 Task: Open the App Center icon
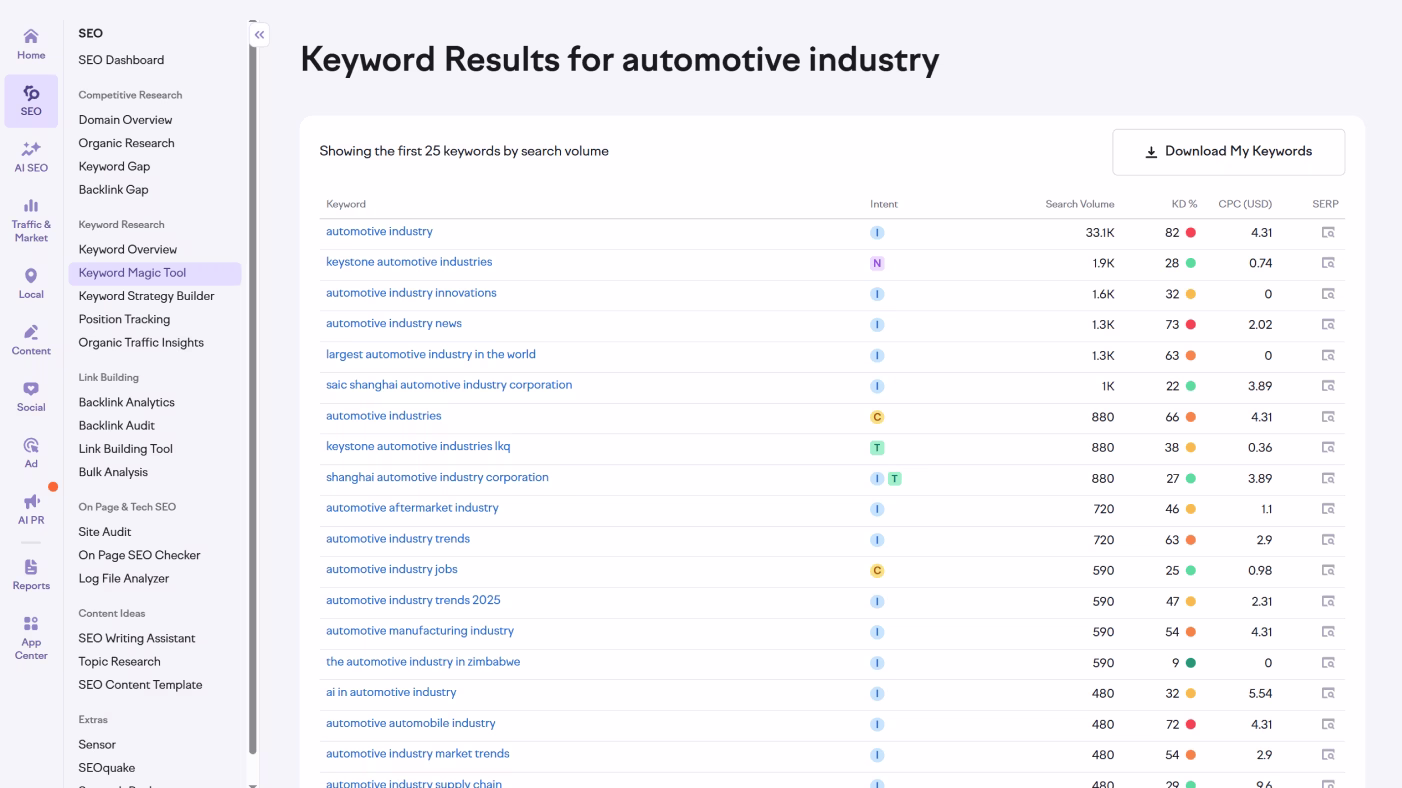pos(31,625)
